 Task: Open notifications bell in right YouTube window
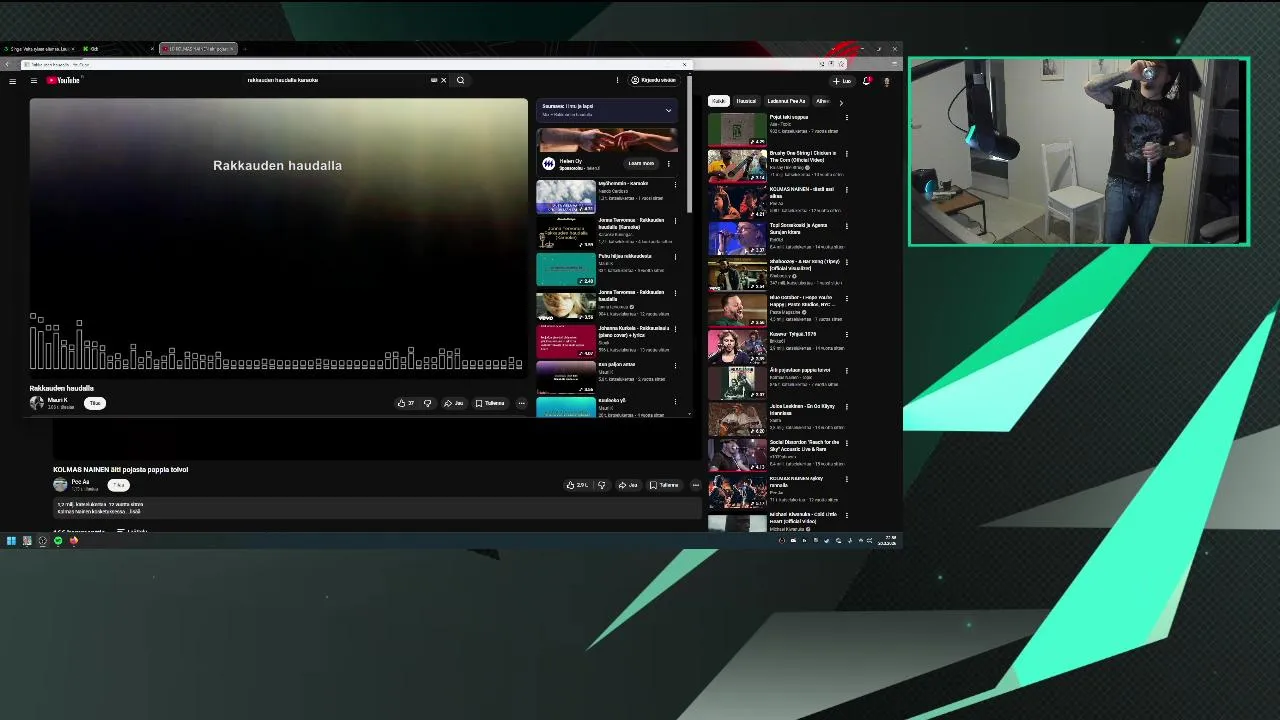click(866, 81)
